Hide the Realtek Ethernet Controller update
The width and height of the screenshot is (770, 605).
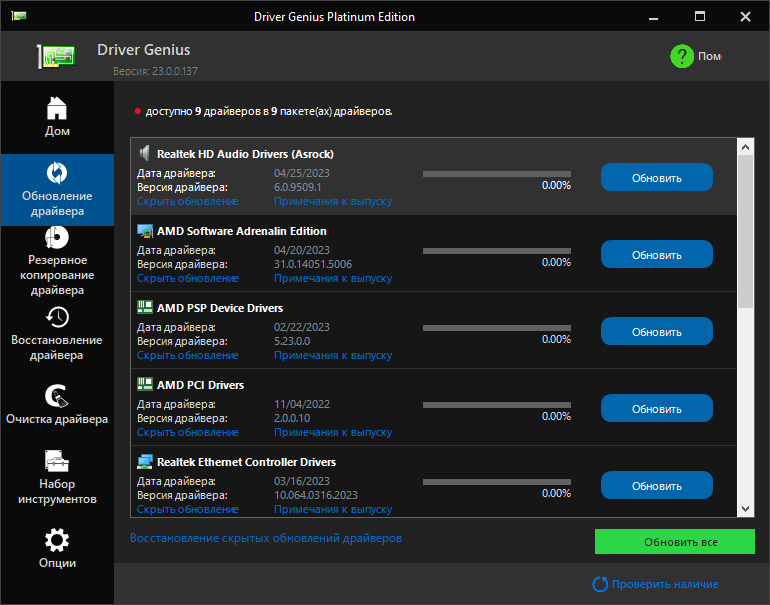[188, 510]
